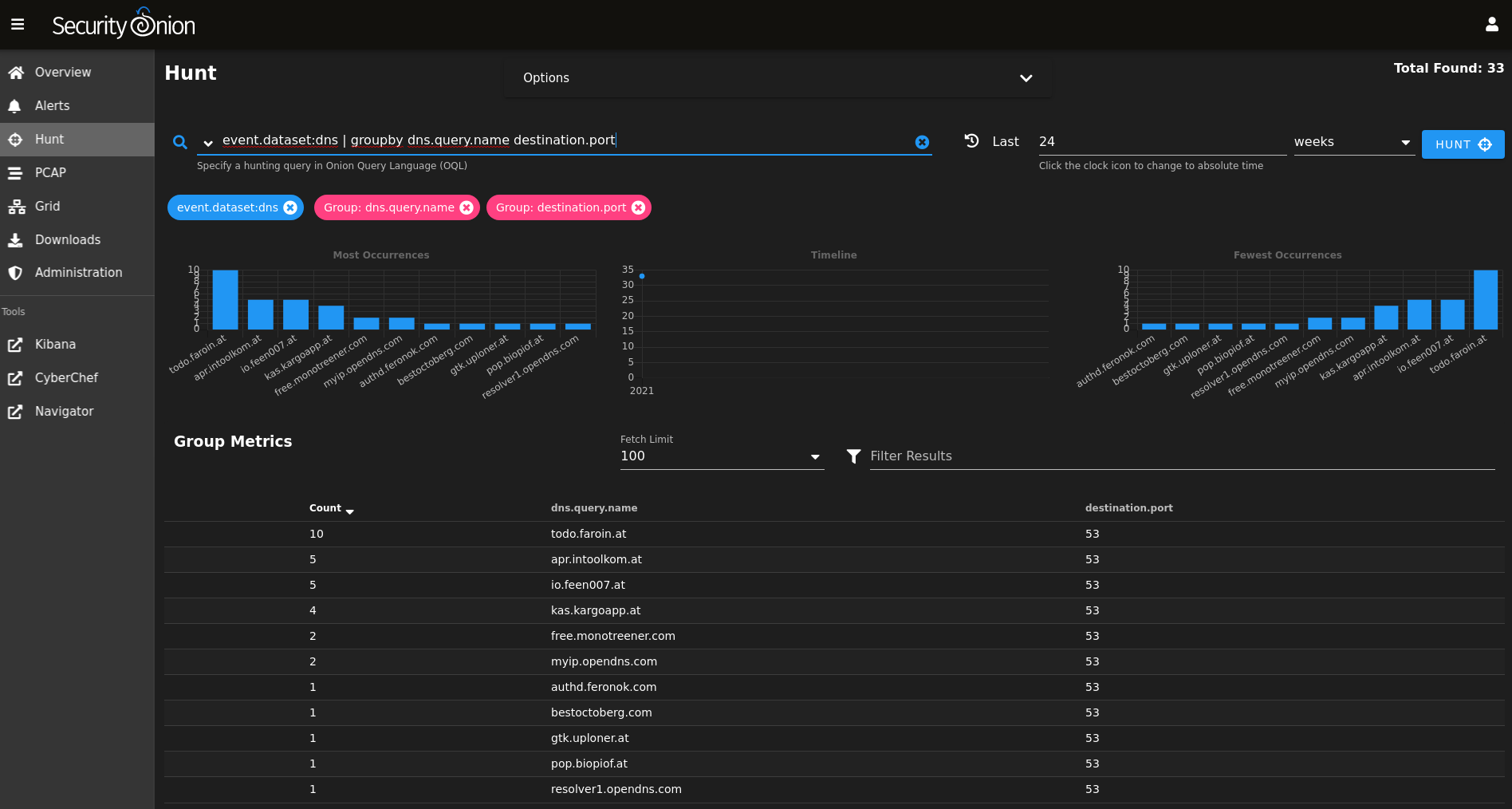The image size is (1512, 809).
Task: Click the HUNT button
Action: tap(1463, 144)
